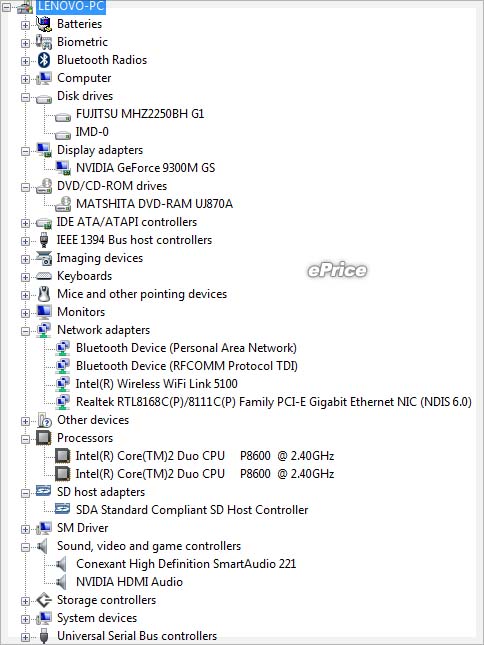Click the Intel Wireless WiFi Link 5100 icon
This screenshot has height=645, width=484.
63,384
